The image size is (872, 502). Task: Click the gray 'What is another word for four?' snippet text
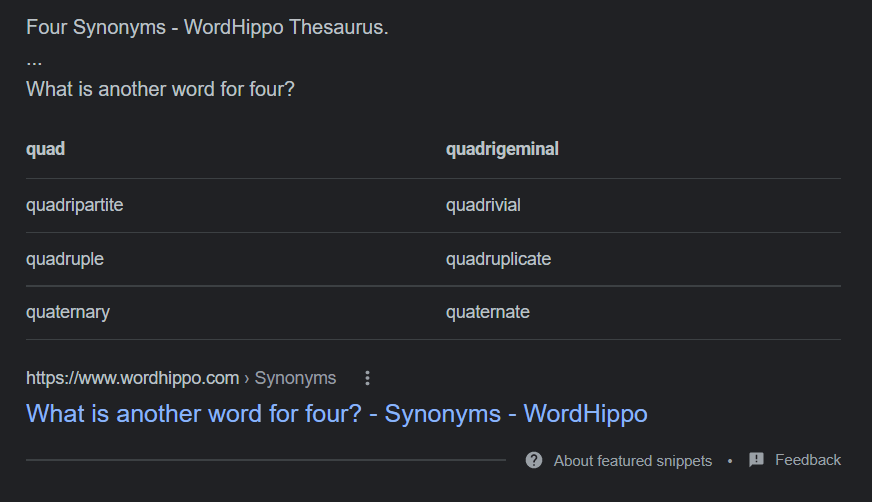pos(160,89)
